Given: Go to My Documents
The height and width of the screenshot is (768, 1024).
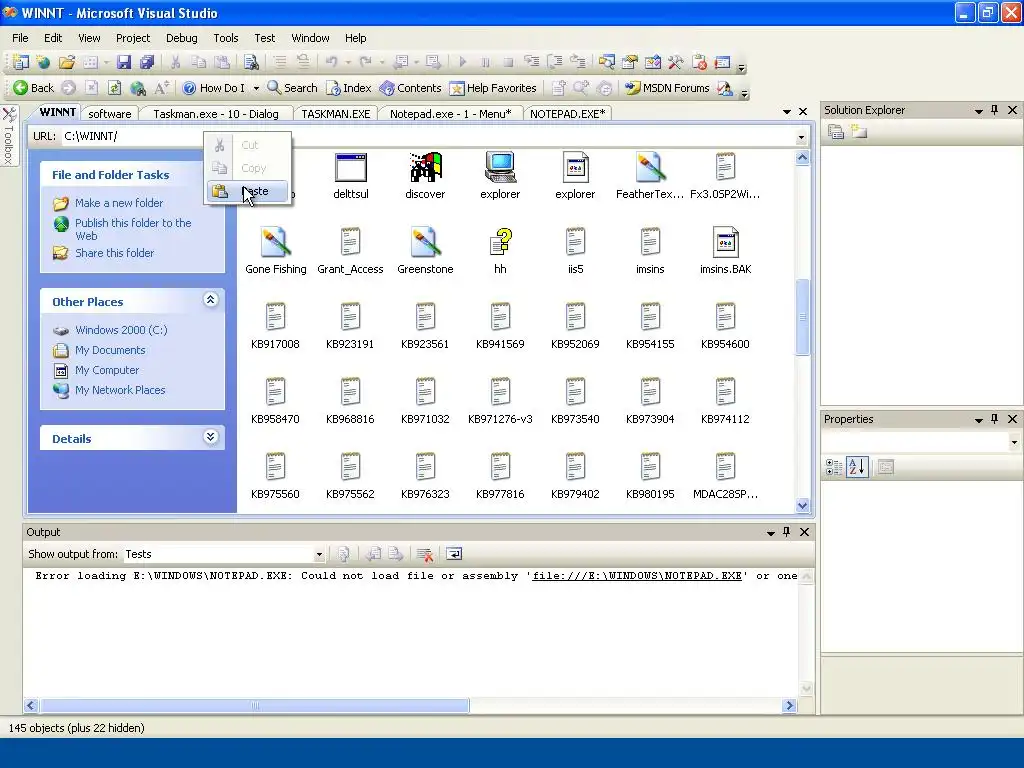Looking at the screenshot, I should (110, 350).
